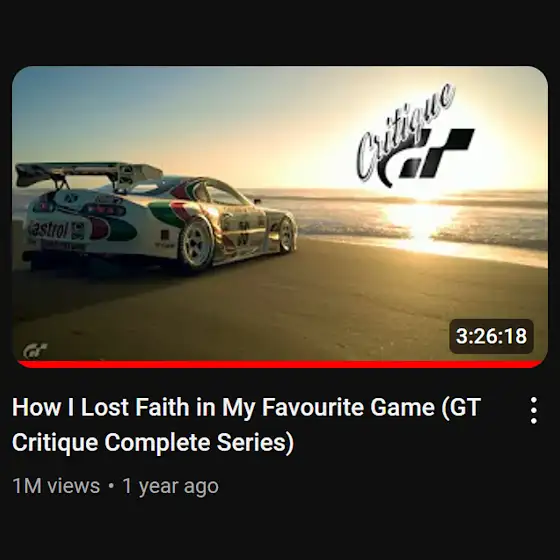Image resolution: width=560 pixels, height=560 pixels.
Task: Click 'Critique Complete Series)' title line
Action: 153,442
